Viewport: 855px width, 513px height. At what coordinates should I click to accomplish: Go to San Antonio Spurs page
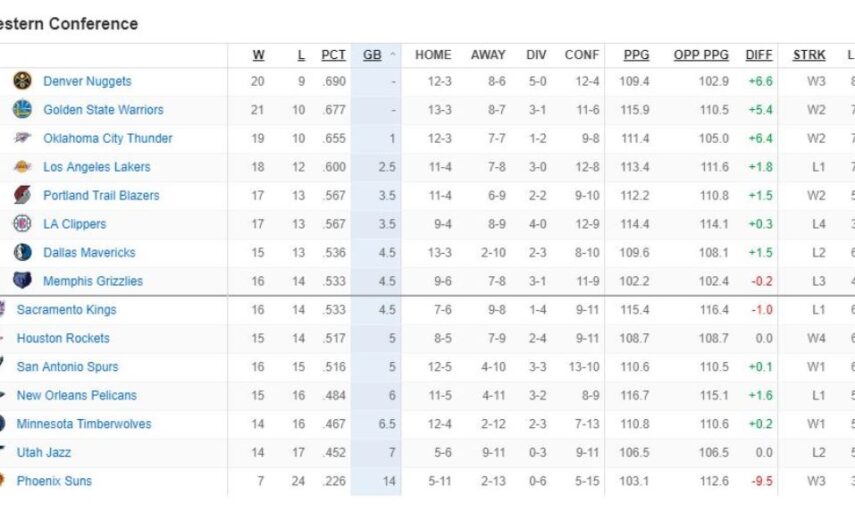pos(67,367)
